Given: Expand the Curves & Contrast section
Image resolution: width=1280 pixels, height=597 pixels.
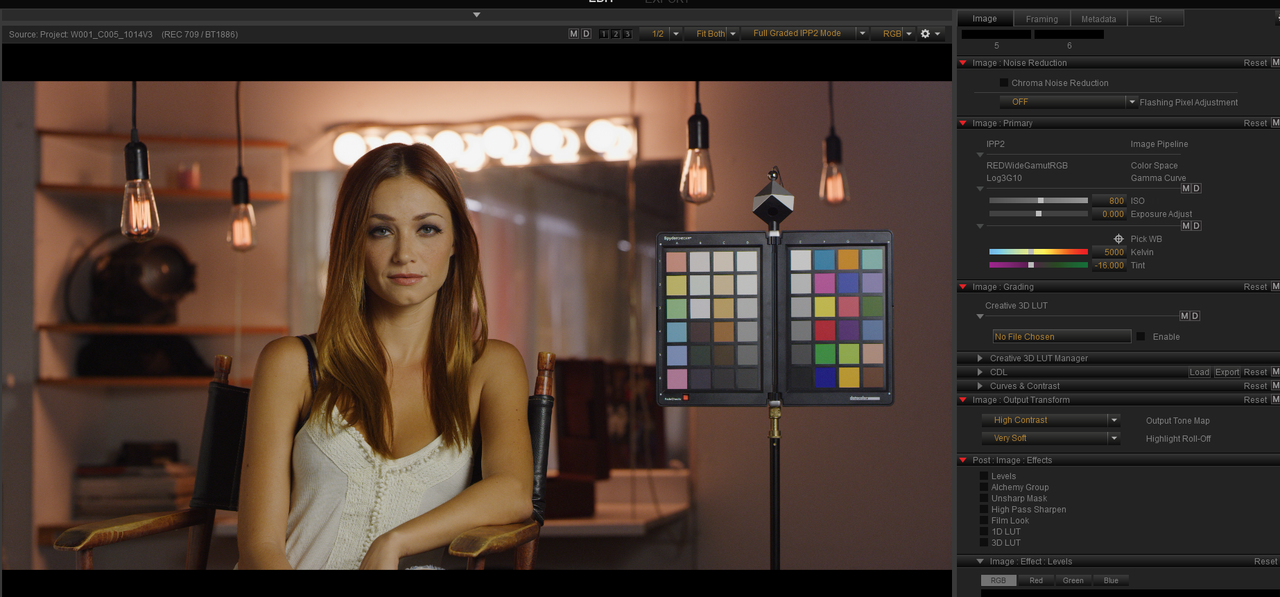Looking at the screenshot, I should click(x=980, y=386).
